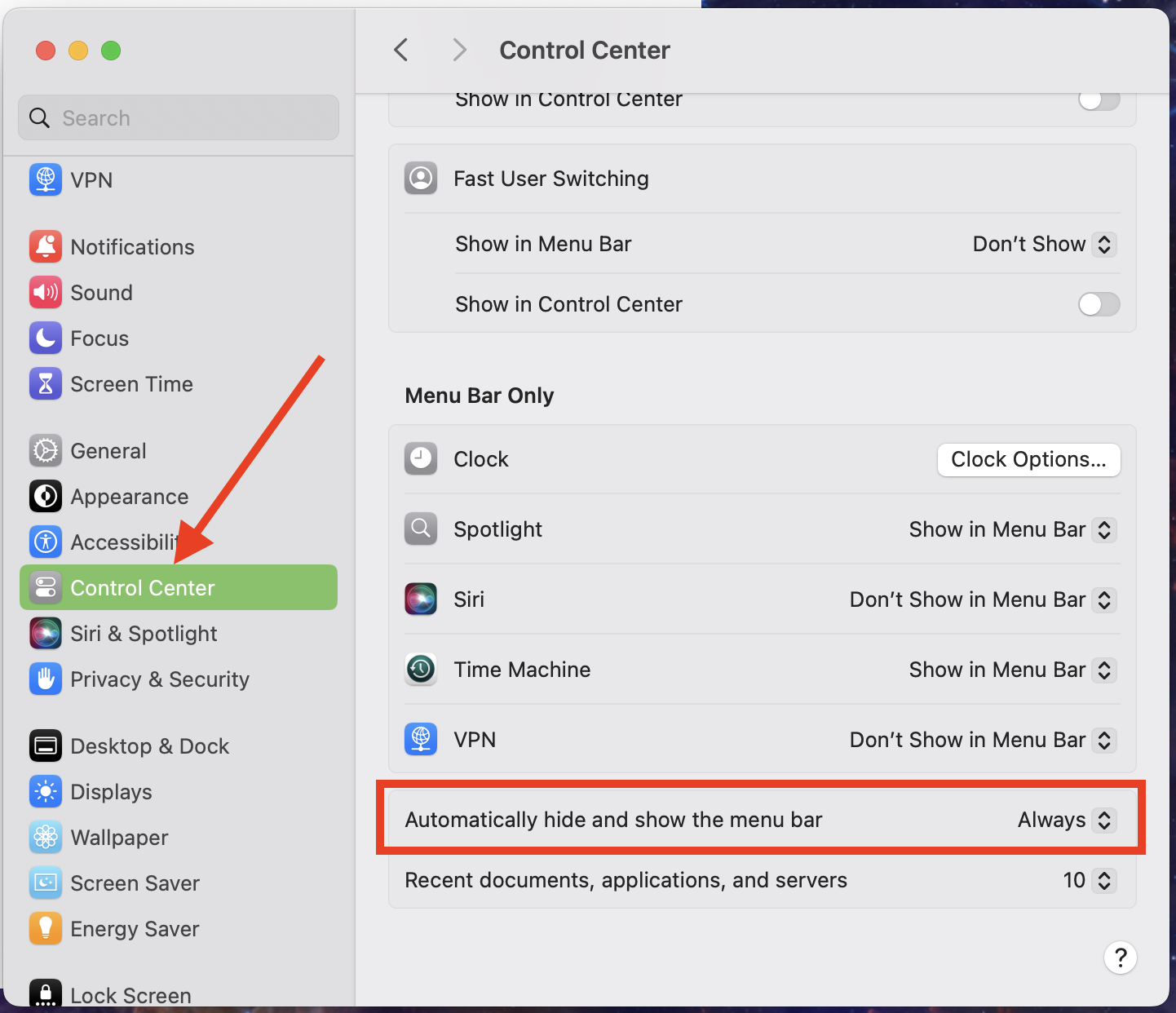Image resolution: width=1176 pixels, height=1013 pixels.
Task: Click the VPN icon in Menu Bar Only
Action: (421, 739)
